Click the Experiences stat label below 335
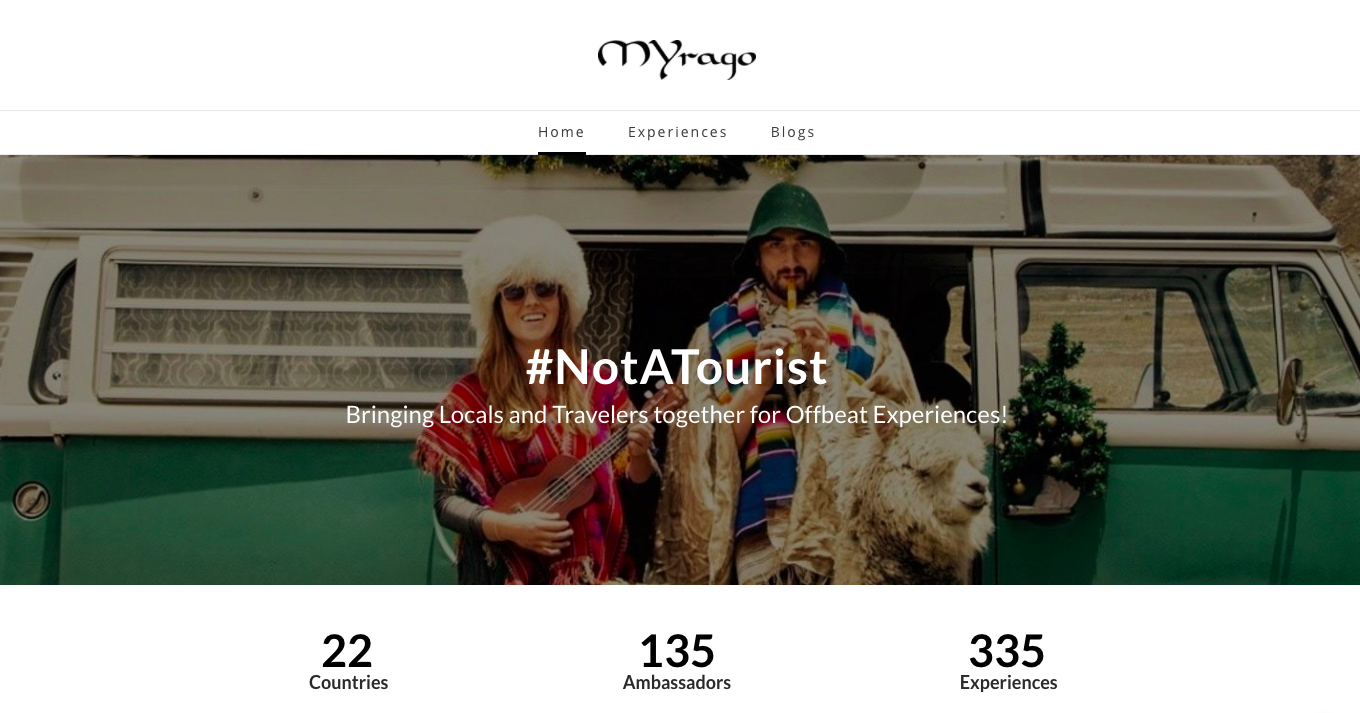This screenshot has width=1360, height=713. (1008, 683)
